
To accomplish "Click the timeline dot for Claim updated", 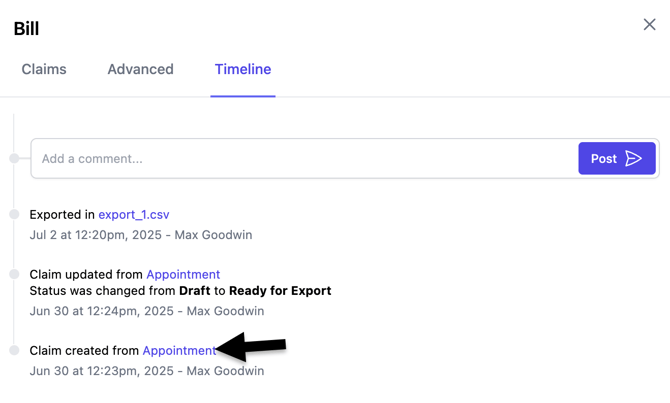I will click(x=14, y=274).
